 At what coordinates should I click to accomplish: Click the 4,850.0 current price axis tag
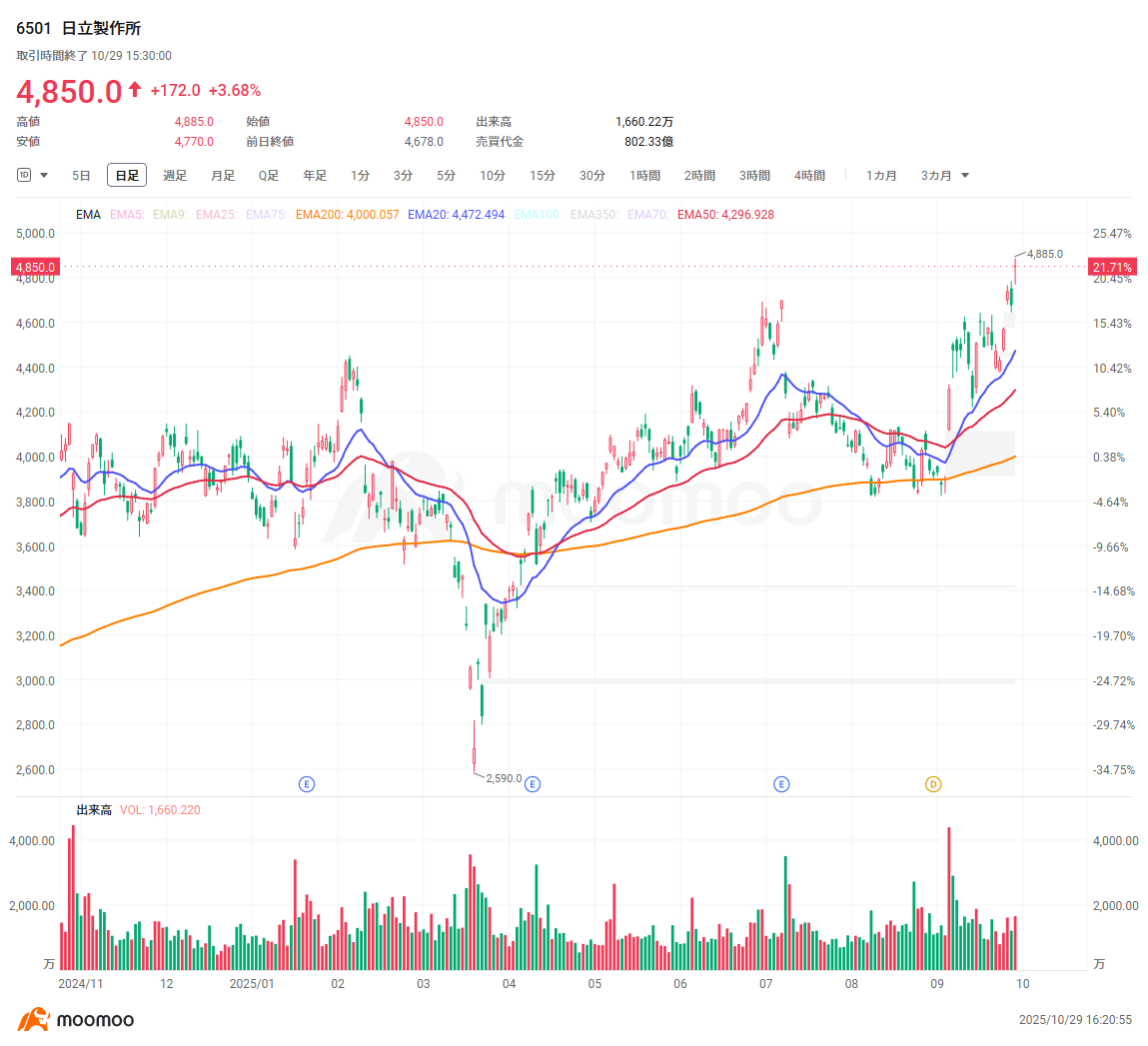[35, 267]
